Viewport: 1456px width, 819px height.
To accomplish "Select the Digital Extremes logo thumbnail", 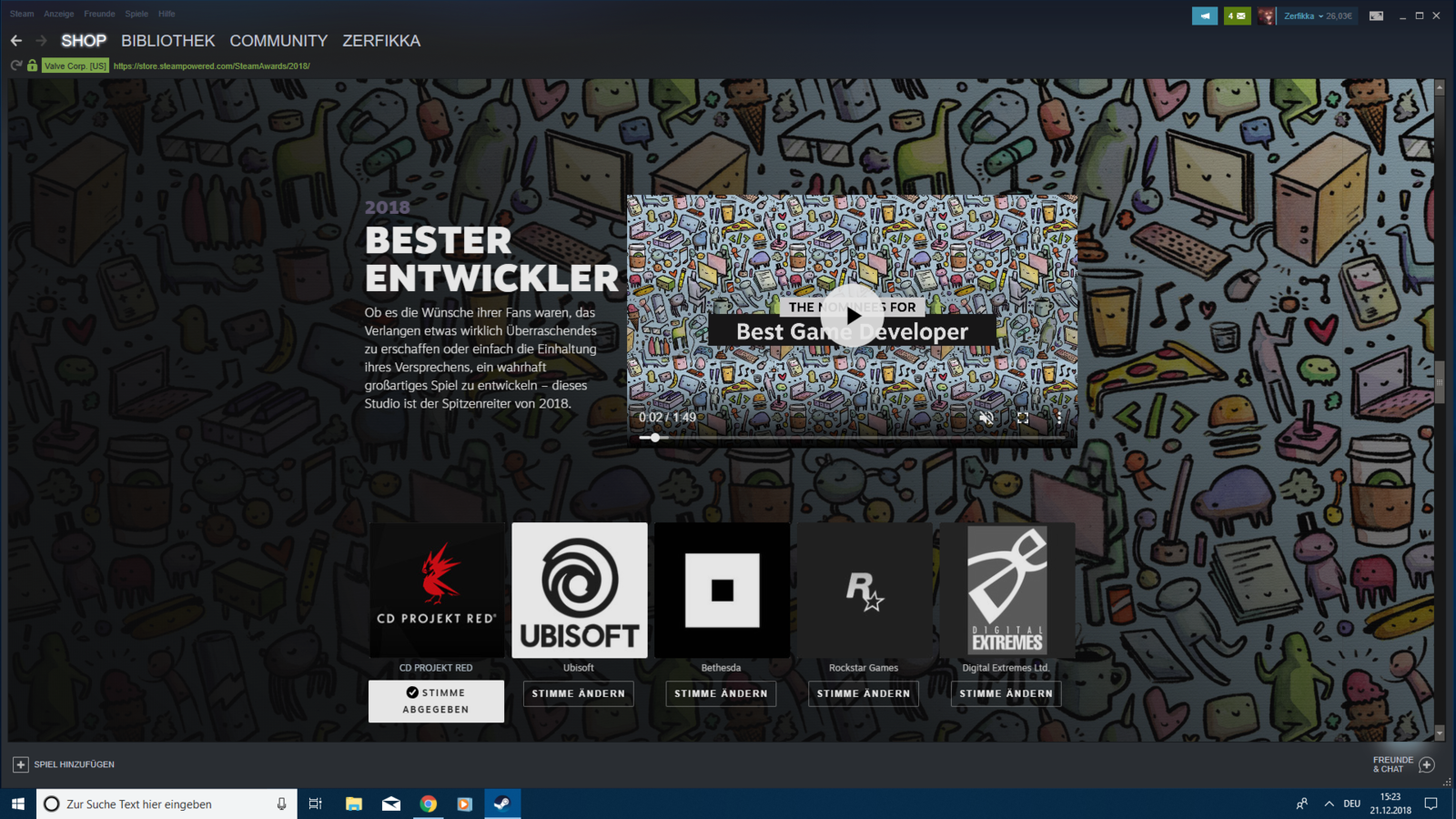I will [1007, 590].
